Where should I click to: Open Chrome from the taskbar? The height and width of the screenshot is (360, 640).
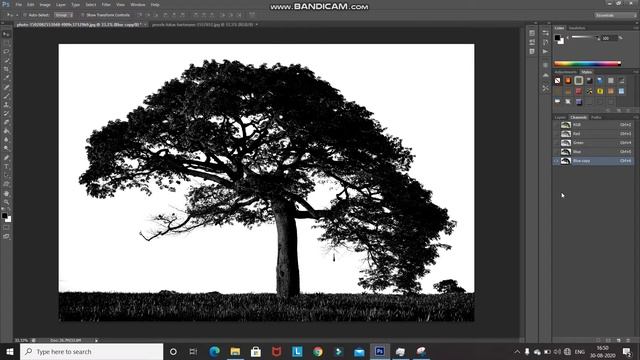click(318, 351)
